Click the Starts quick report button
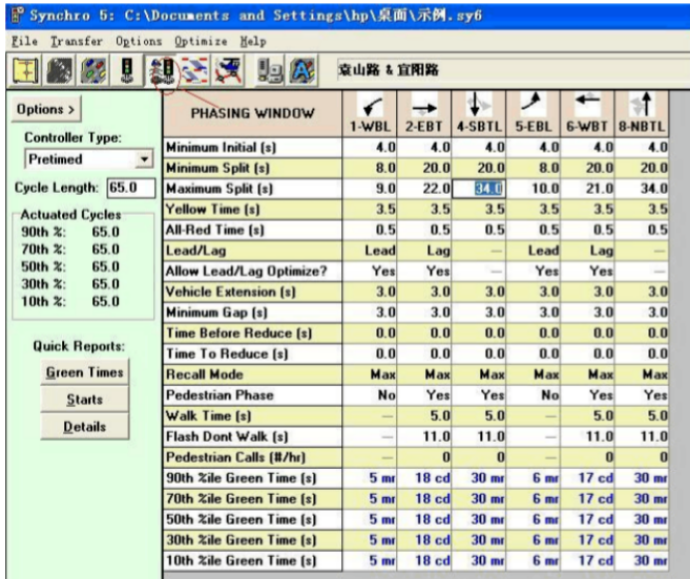This screenshot has height=583, width=694. 85,399
